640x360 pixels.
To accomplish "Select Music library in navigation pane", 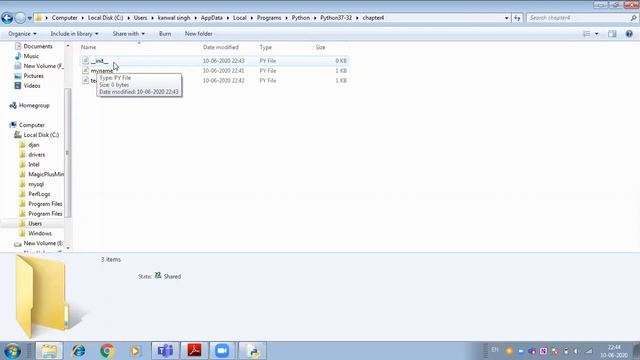I will click(x=31, y=56).
